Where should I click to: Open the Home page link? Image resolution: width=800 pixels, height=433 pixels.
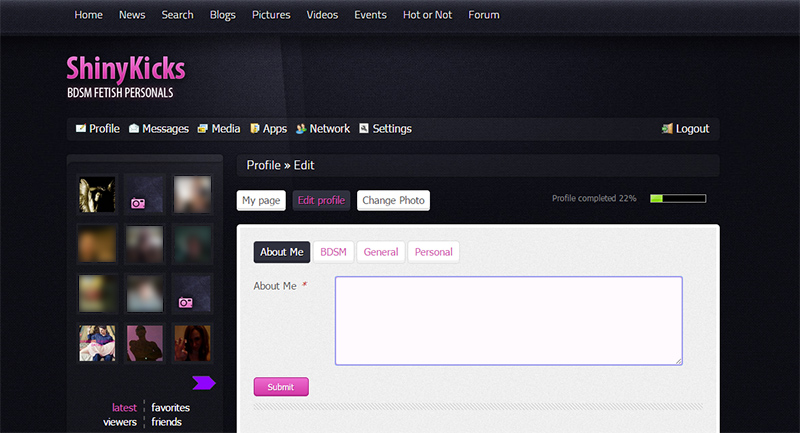coord(88,15)
